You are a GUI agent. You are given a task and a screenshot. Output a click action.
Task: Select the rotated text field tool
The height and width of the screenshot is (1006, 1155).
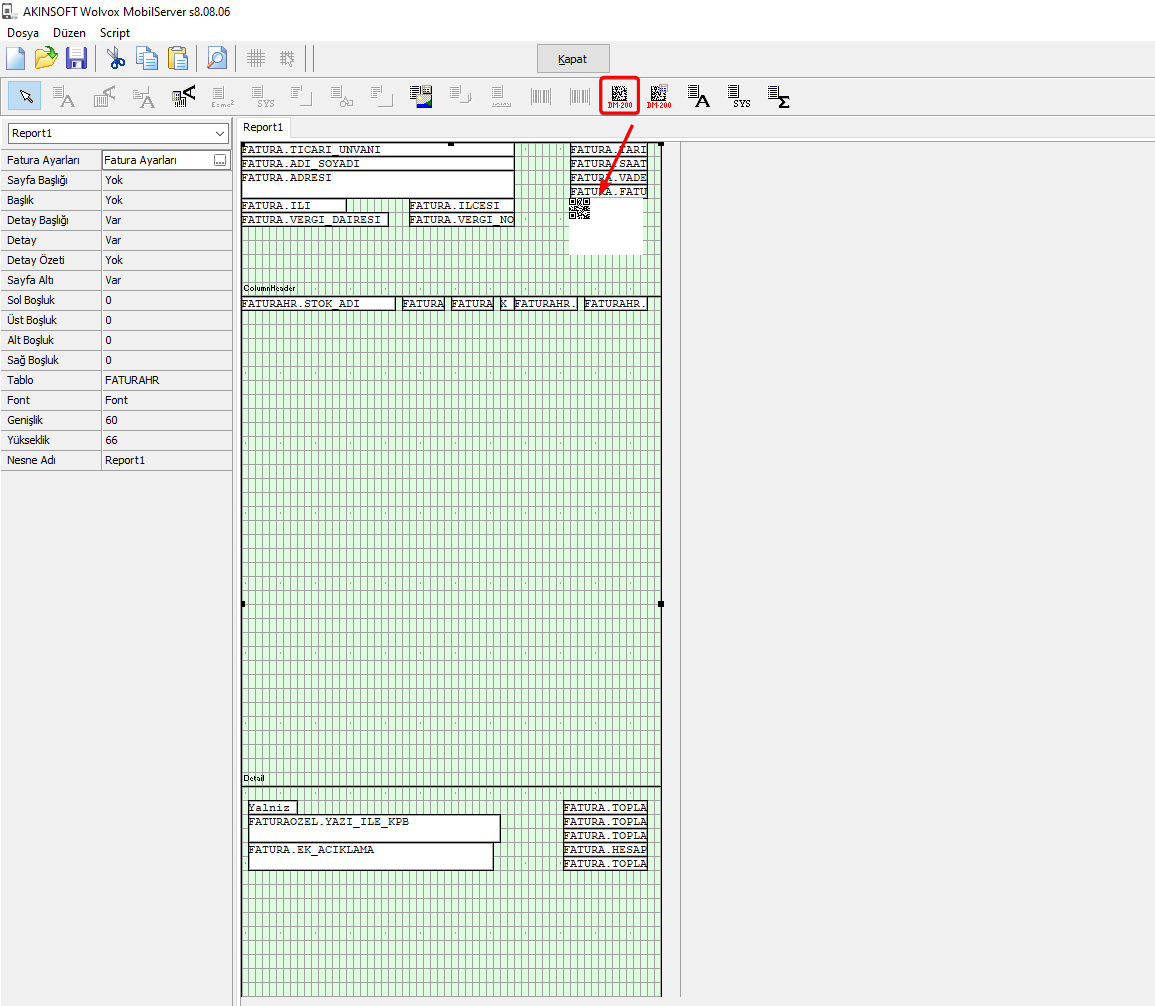(104, 96)
